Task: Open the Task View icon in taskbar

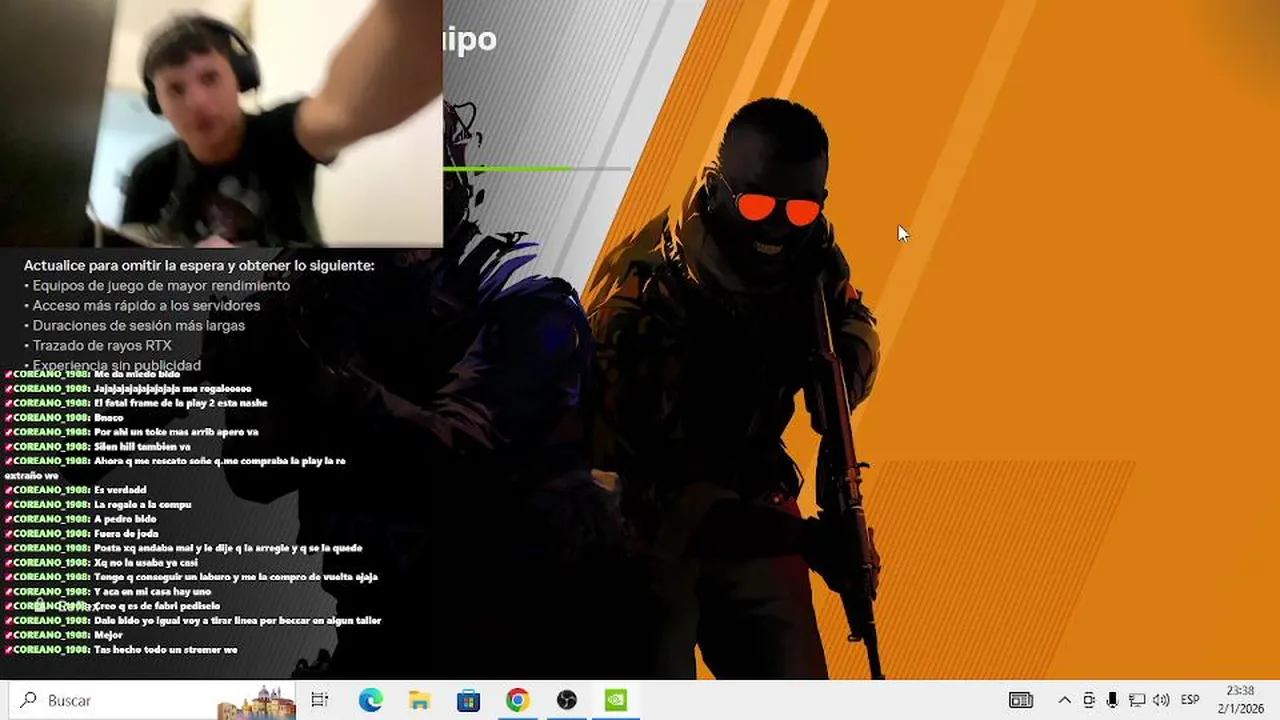Action: tap(319, 700)
